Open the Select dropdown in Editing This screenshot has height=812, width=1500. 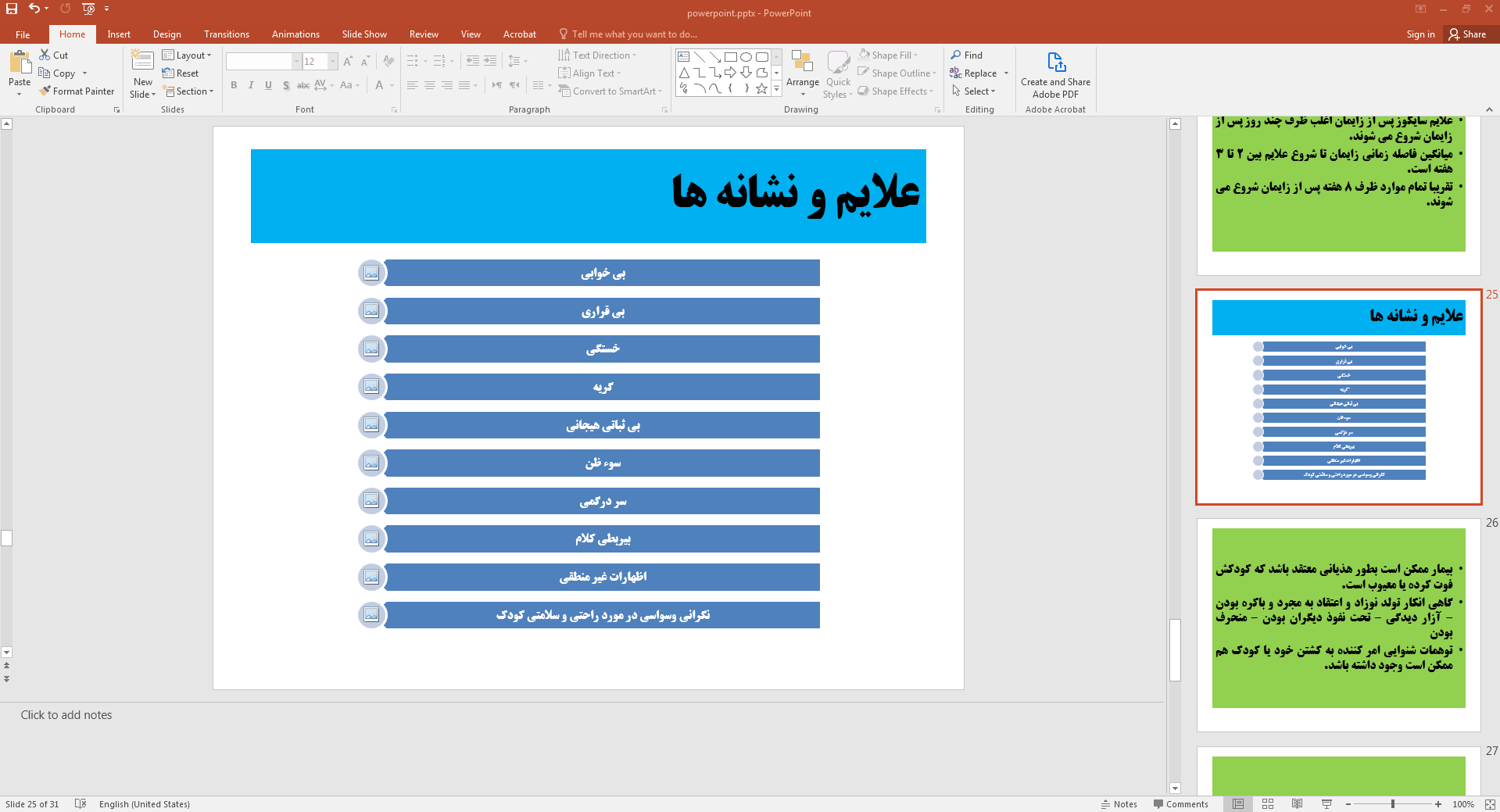click(974, 91)
